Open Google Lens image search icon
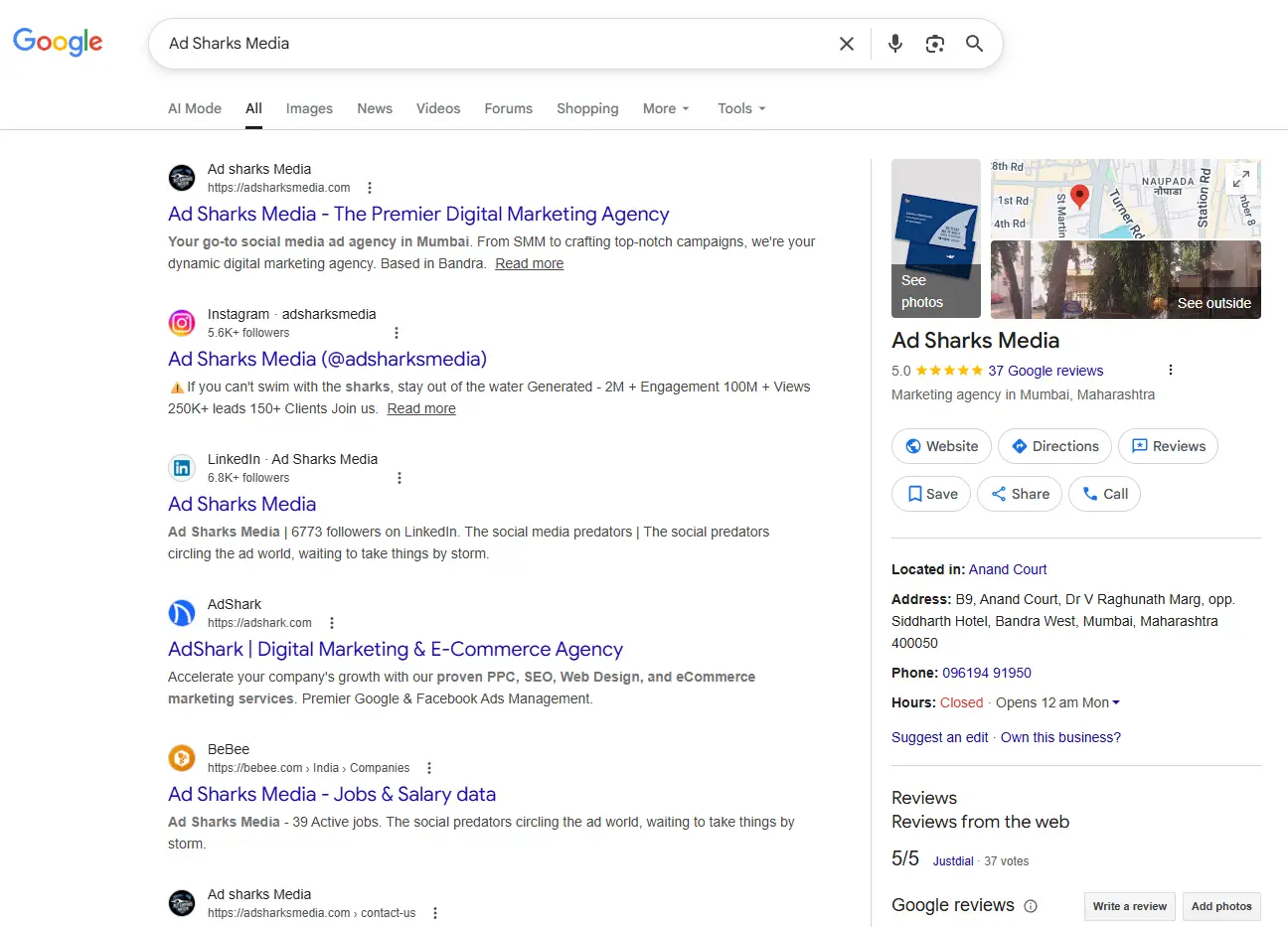Screen dimensions: 1288x927 click(934, 44)
